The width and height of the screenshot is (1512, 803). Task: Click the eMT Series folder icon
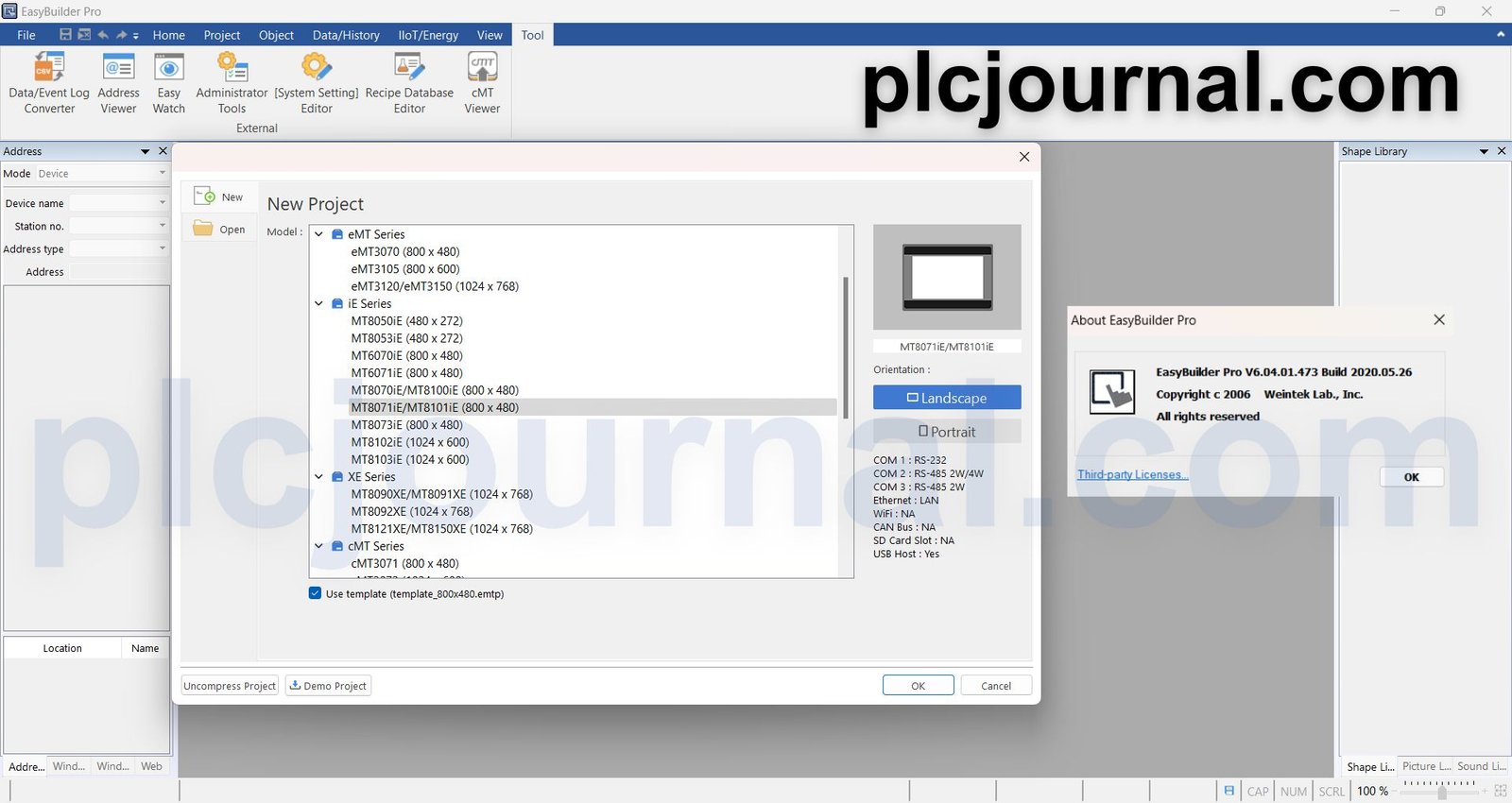click(337, 234)
